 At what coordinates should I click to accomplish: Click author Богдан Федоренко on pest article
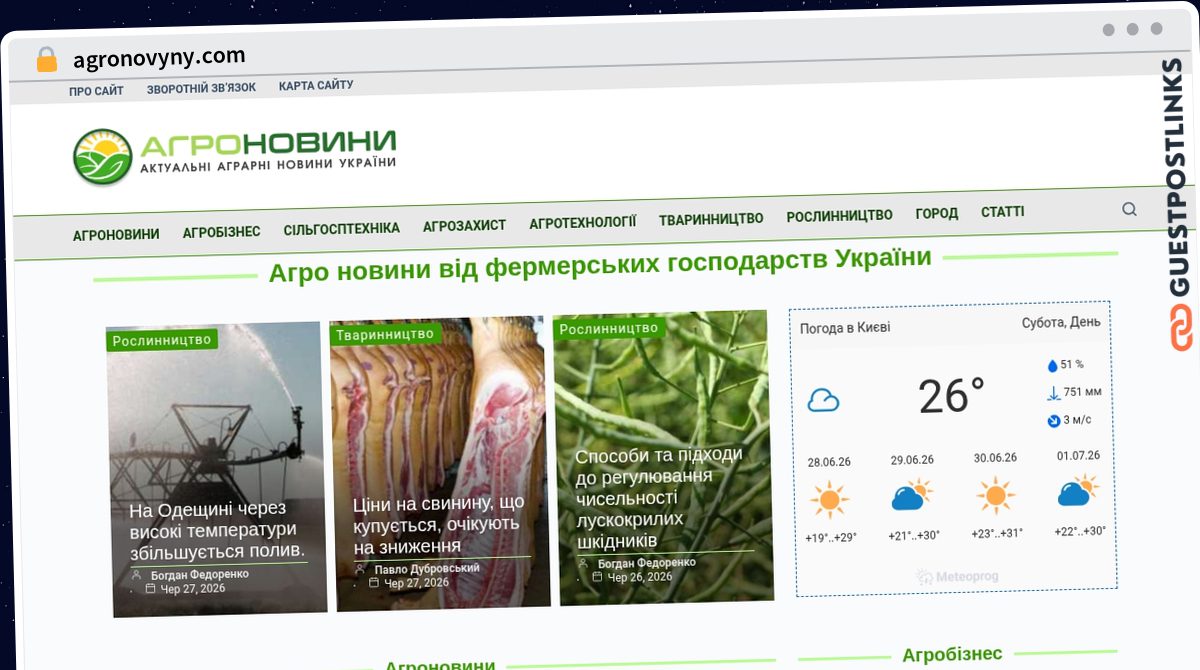(x=647, y=563)
